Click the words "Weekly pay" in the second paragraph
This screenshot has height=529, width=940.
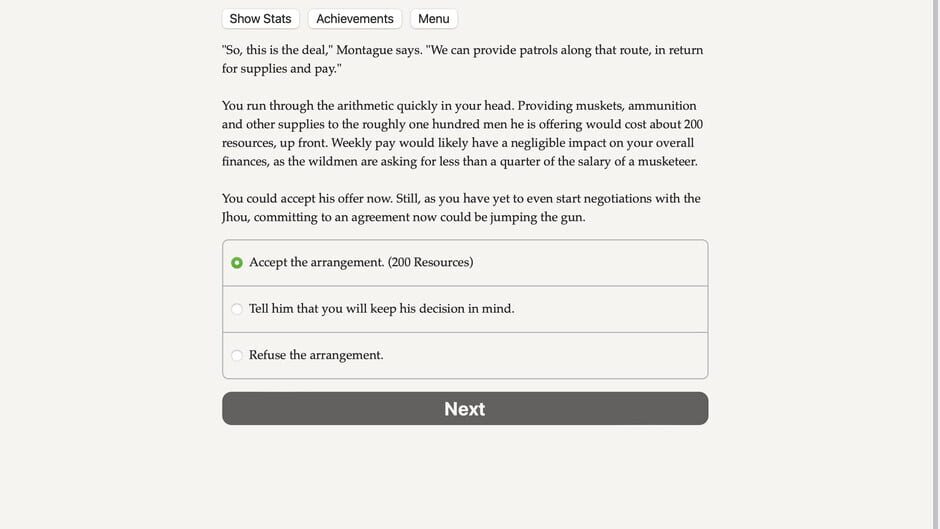363,143
